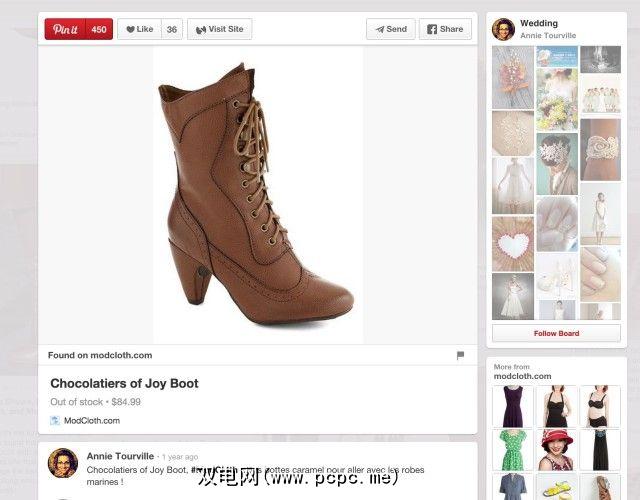Like this pin with the heart icon
Screen dimensions: 640x500
140,29
